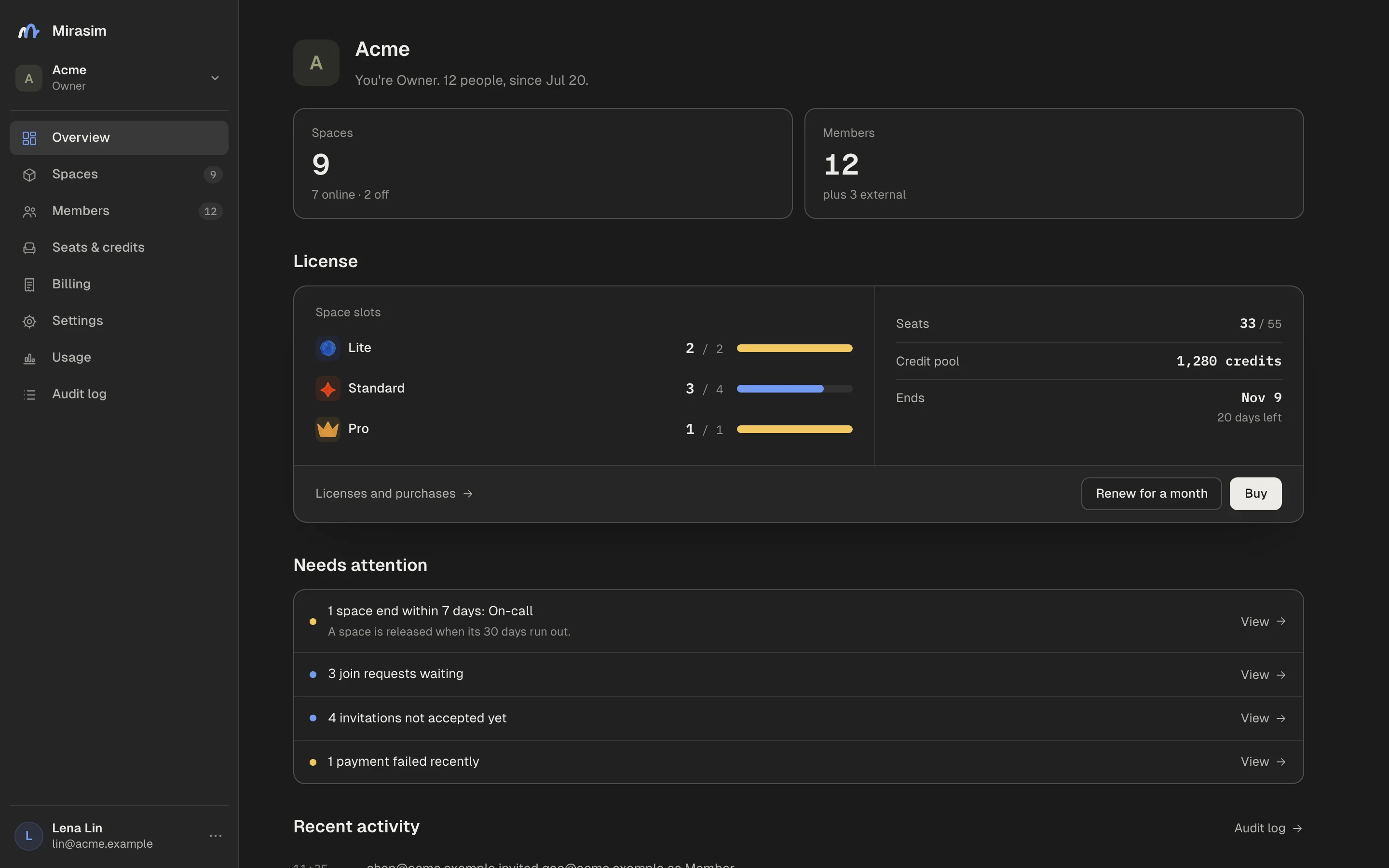The image size is (1389, 868).
Task: Click the '20 days left' text
Action: (x=1249, y=417)
